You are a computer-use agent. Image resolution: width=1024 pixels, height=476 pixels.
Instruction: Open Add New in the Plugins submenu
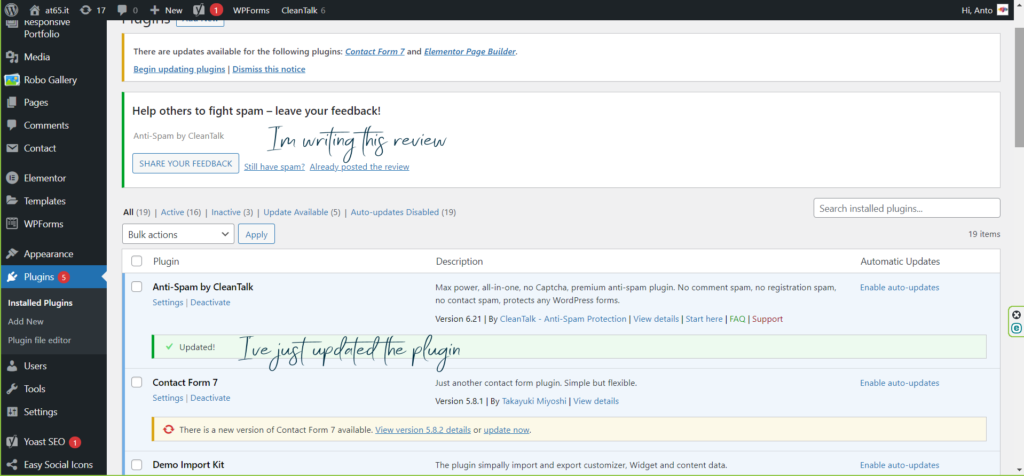coord(26,321)
